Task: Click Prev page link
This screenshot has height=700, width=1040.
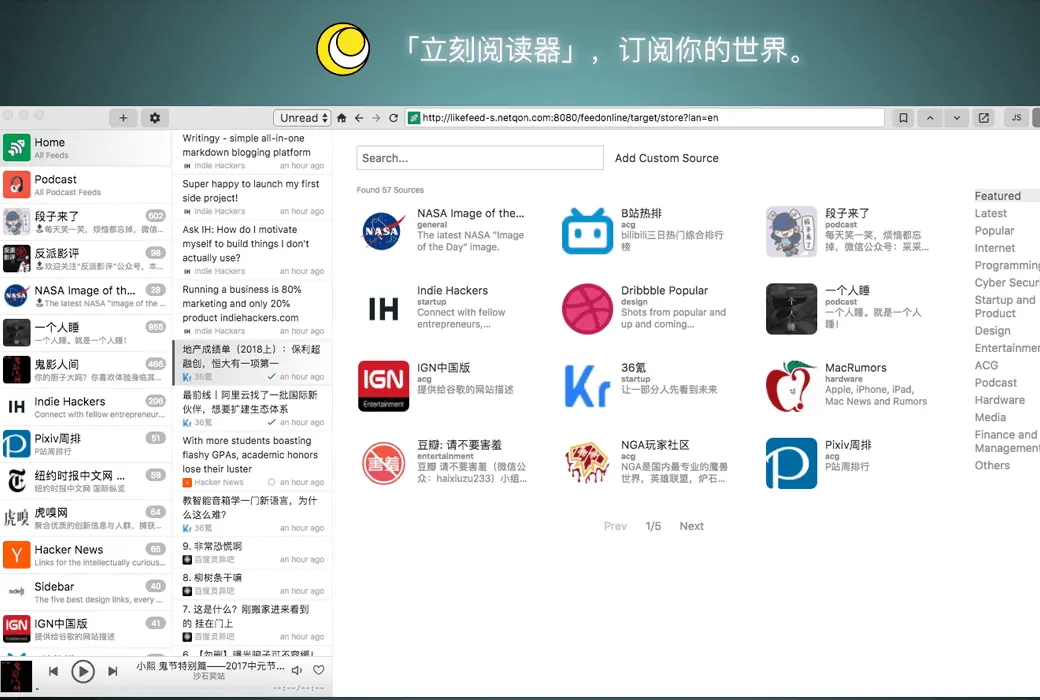Action: coord(615,526)
